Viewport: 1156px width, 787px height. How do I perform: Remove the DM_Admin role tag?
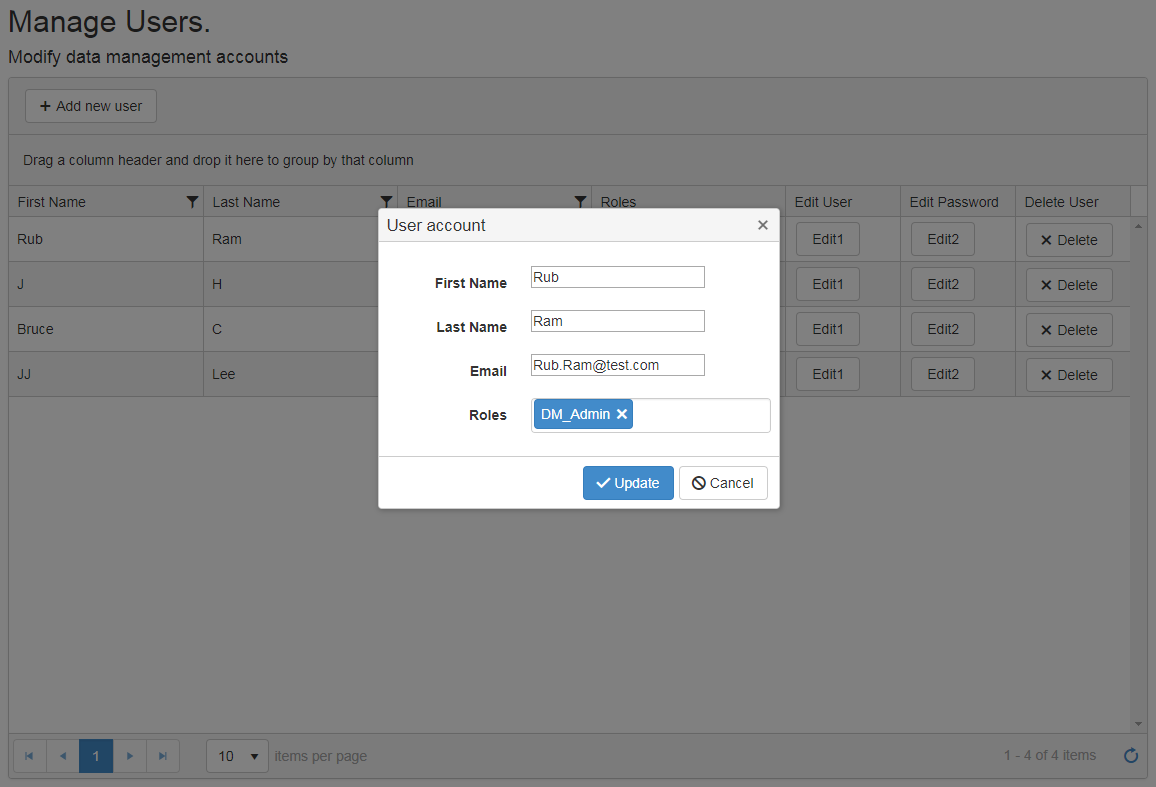(622, 414)
